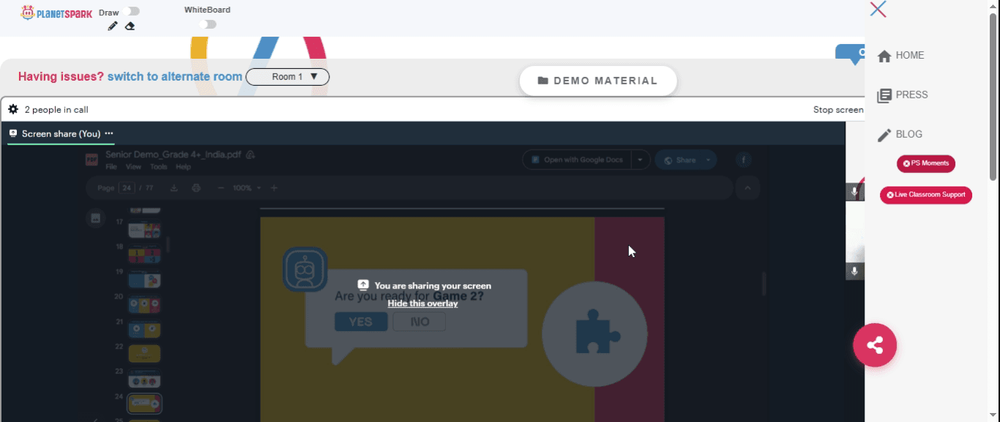
Task: Toggle the WhiteBoard switch
Action: pos(207,24)
